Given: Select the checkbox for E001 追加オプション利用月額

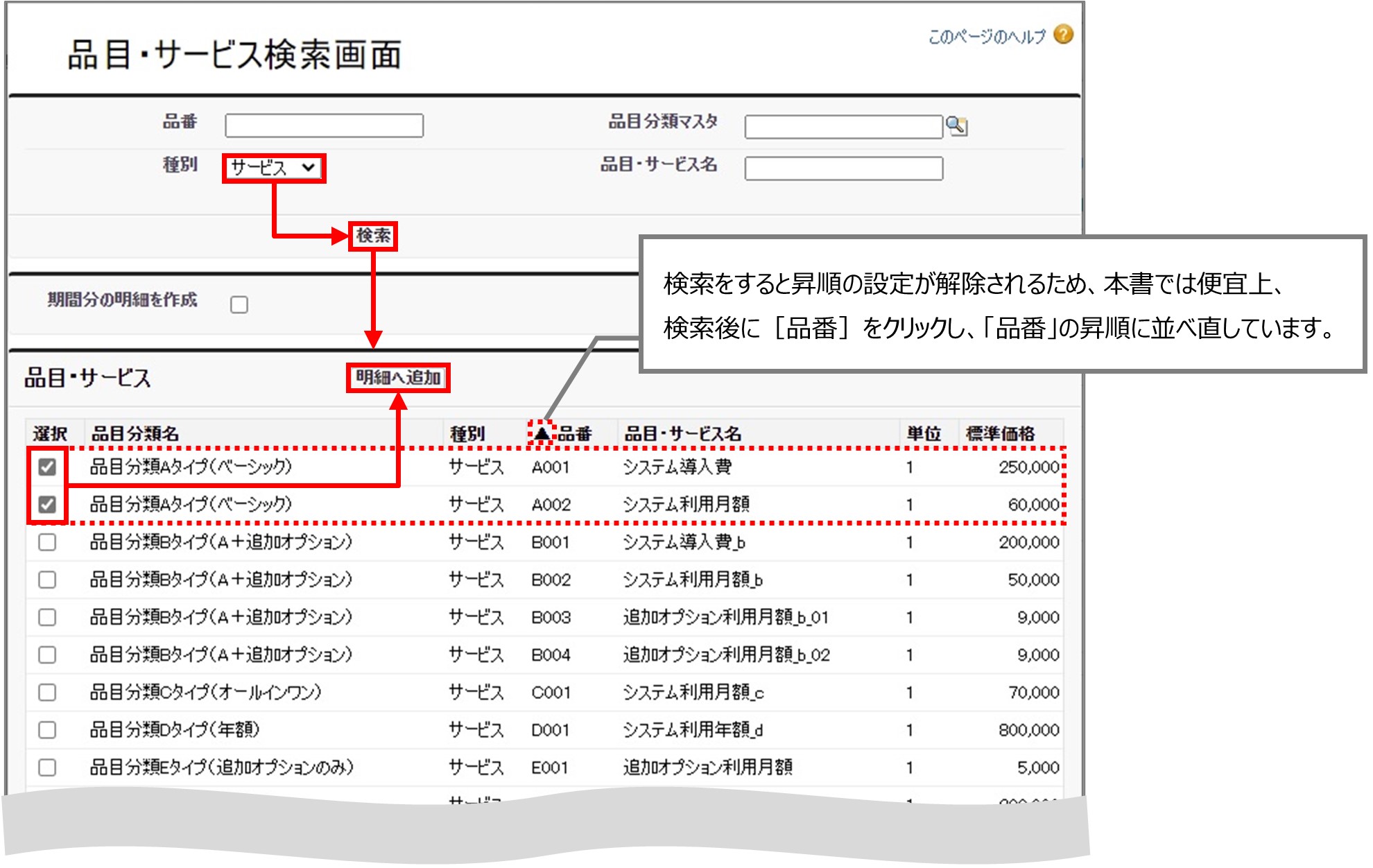Looking at the screenshot, I should click(47, 767).
